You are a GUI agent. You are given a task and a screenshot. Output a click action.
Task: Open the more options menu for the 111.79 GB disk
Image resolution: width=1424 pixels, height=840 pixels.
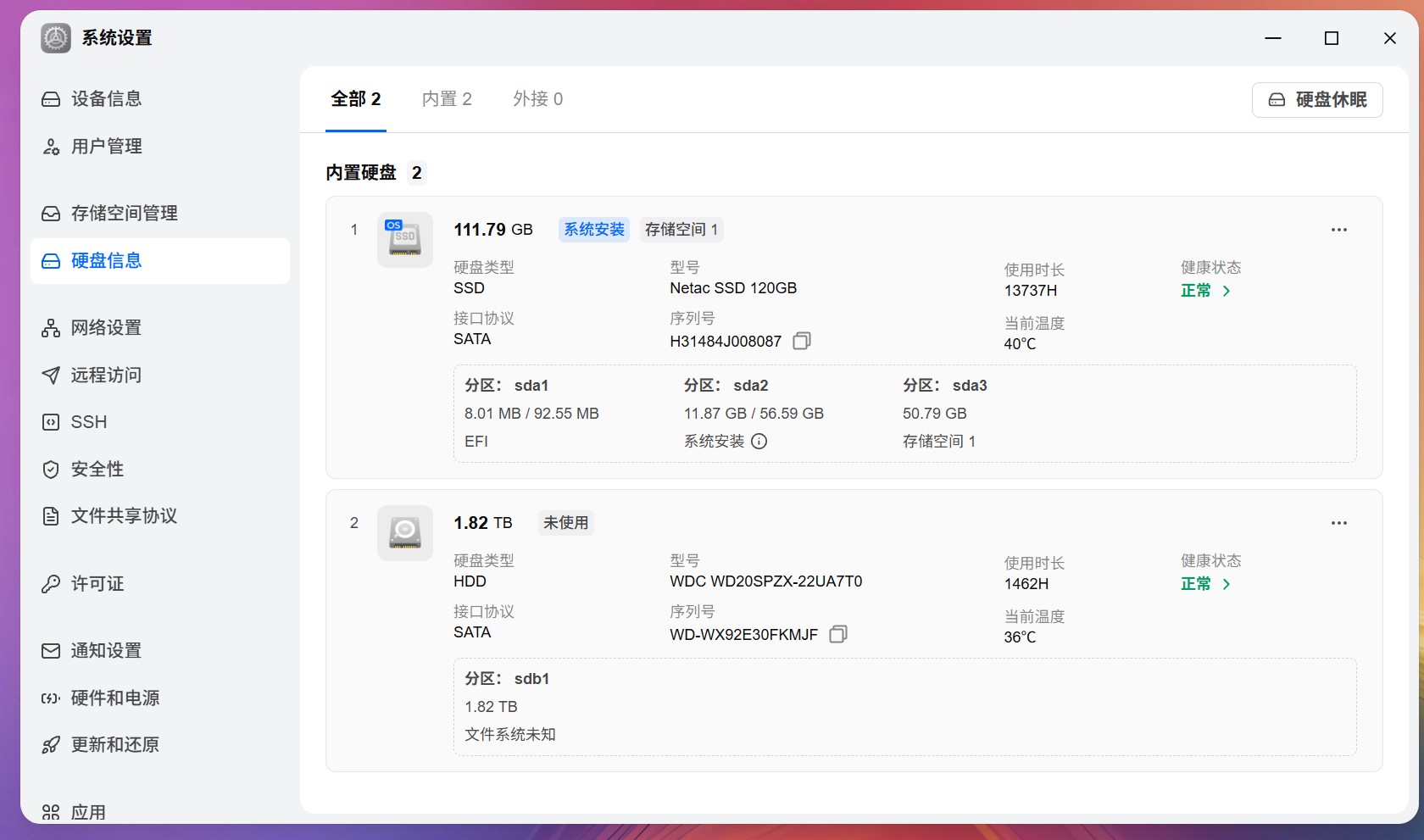(1339, 230)
